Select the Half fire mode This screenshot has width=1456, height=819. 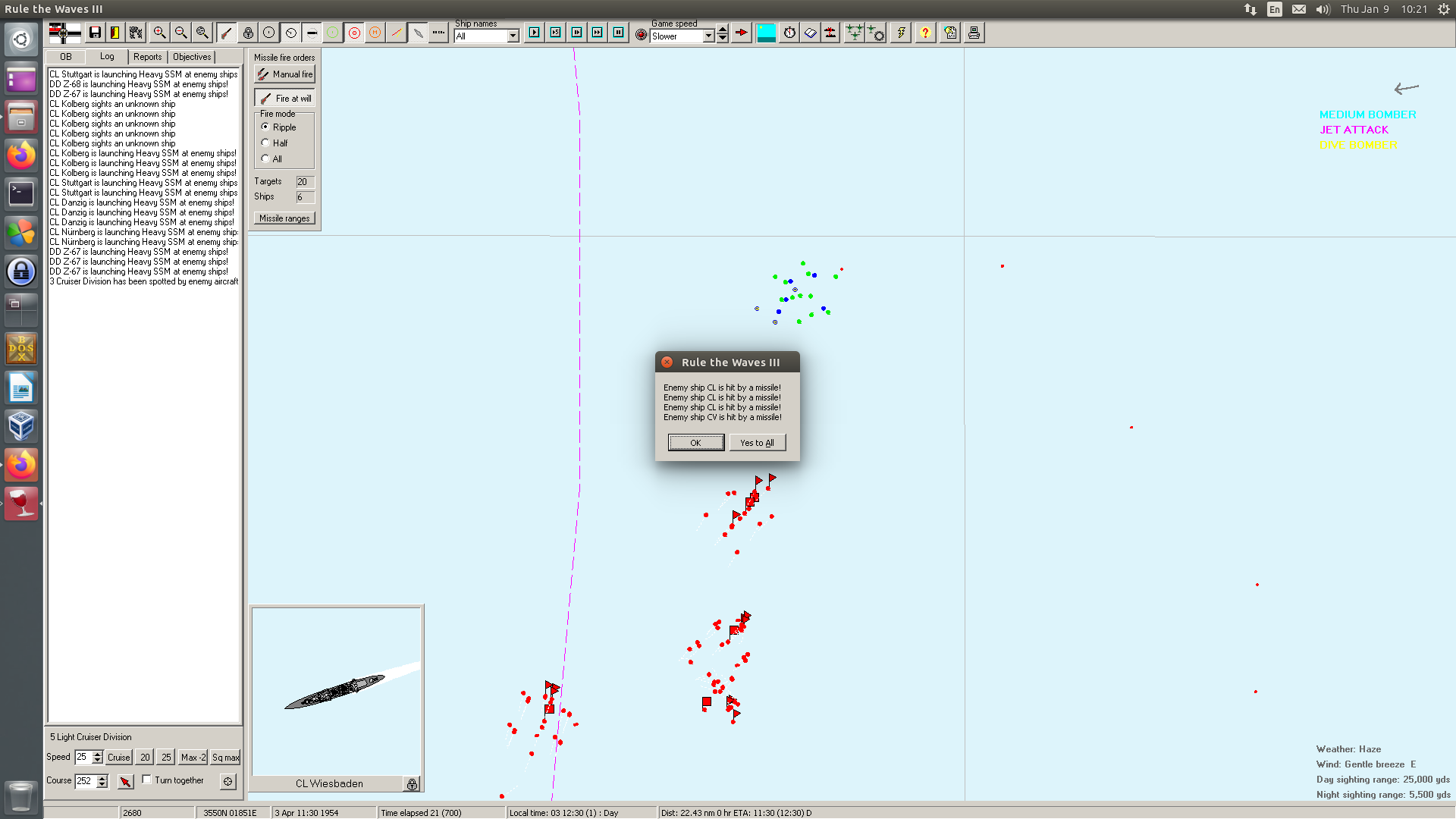pos(265,143)
